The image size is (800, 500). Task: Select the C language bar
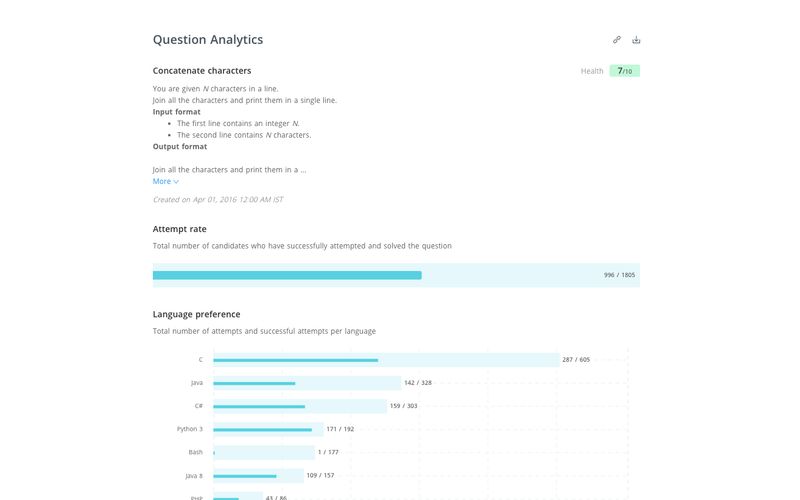point(385,360)
